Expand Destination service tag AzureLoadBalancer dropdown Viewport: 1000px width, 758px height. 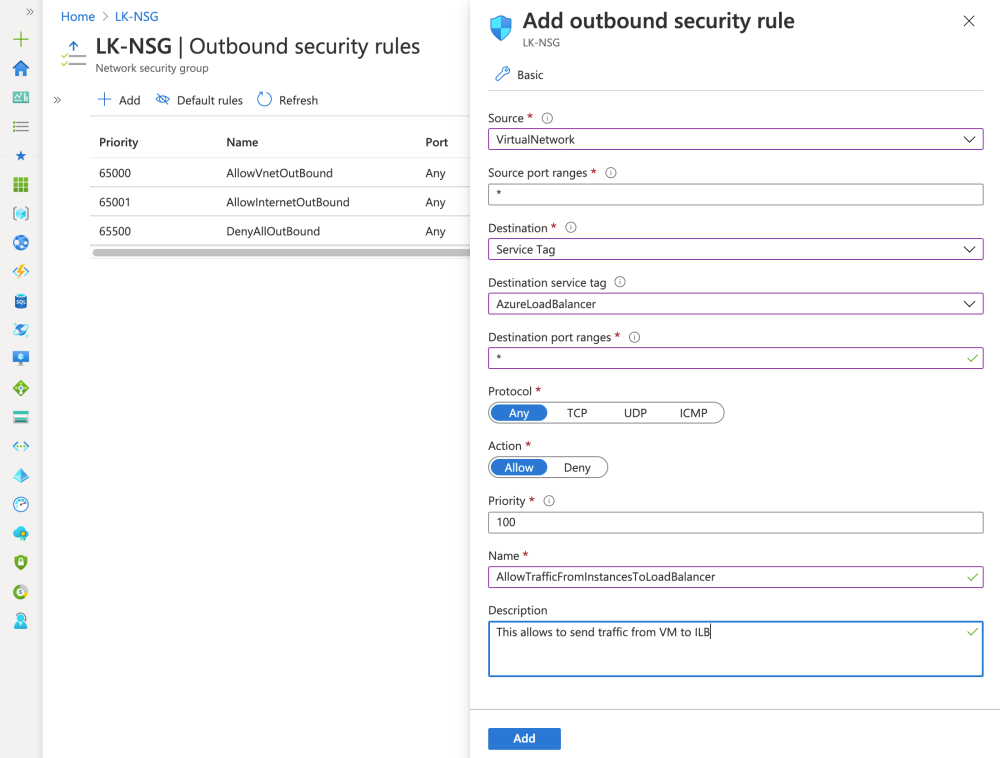point(735,304)
